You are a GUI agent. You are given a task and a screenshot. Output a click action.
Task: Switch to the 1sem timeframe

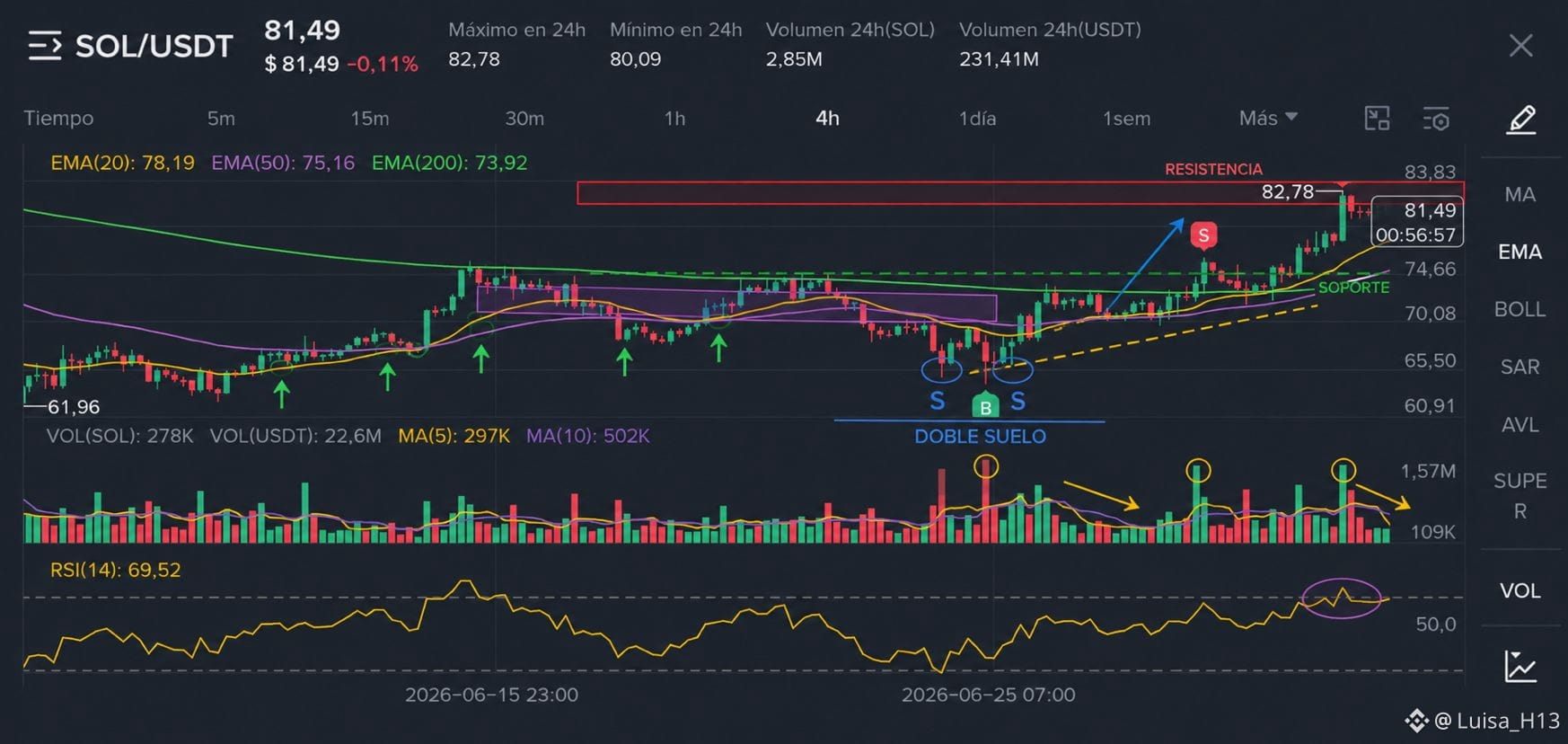coord(1126,119)
